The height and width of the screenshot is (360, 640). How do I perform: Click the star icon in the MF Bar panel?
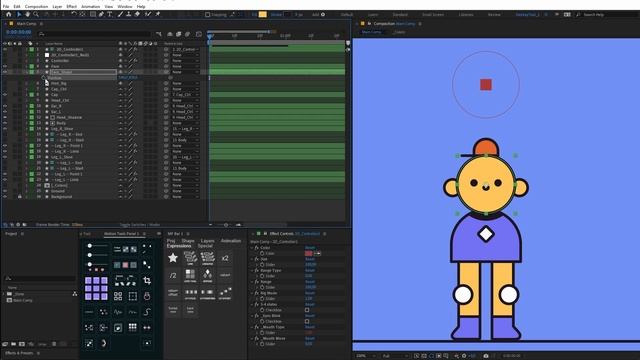[173, 258]
